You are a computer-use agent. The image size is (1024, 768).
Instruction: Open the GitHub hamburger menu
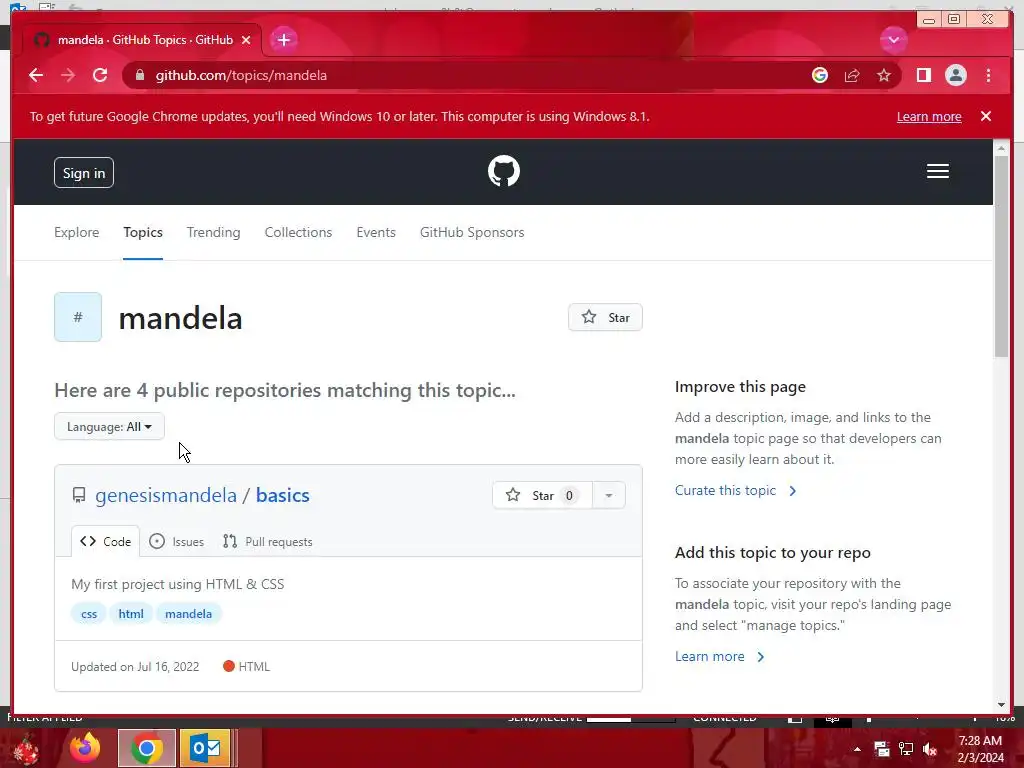[x=937, y=171]
